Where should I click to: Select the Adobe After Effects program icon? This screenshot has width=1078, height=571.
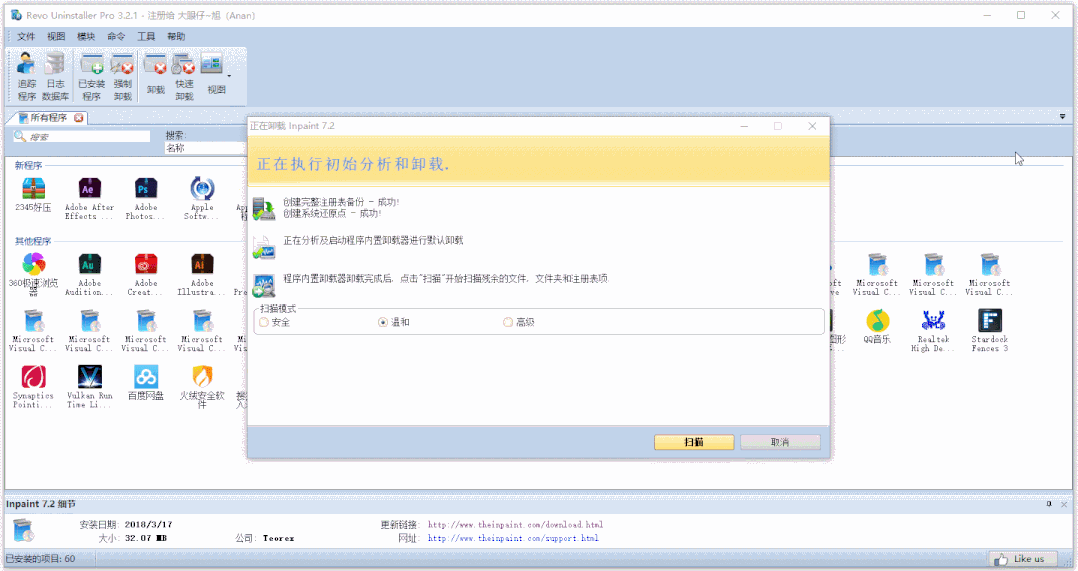pyautogui.click(x=90, y=188)
